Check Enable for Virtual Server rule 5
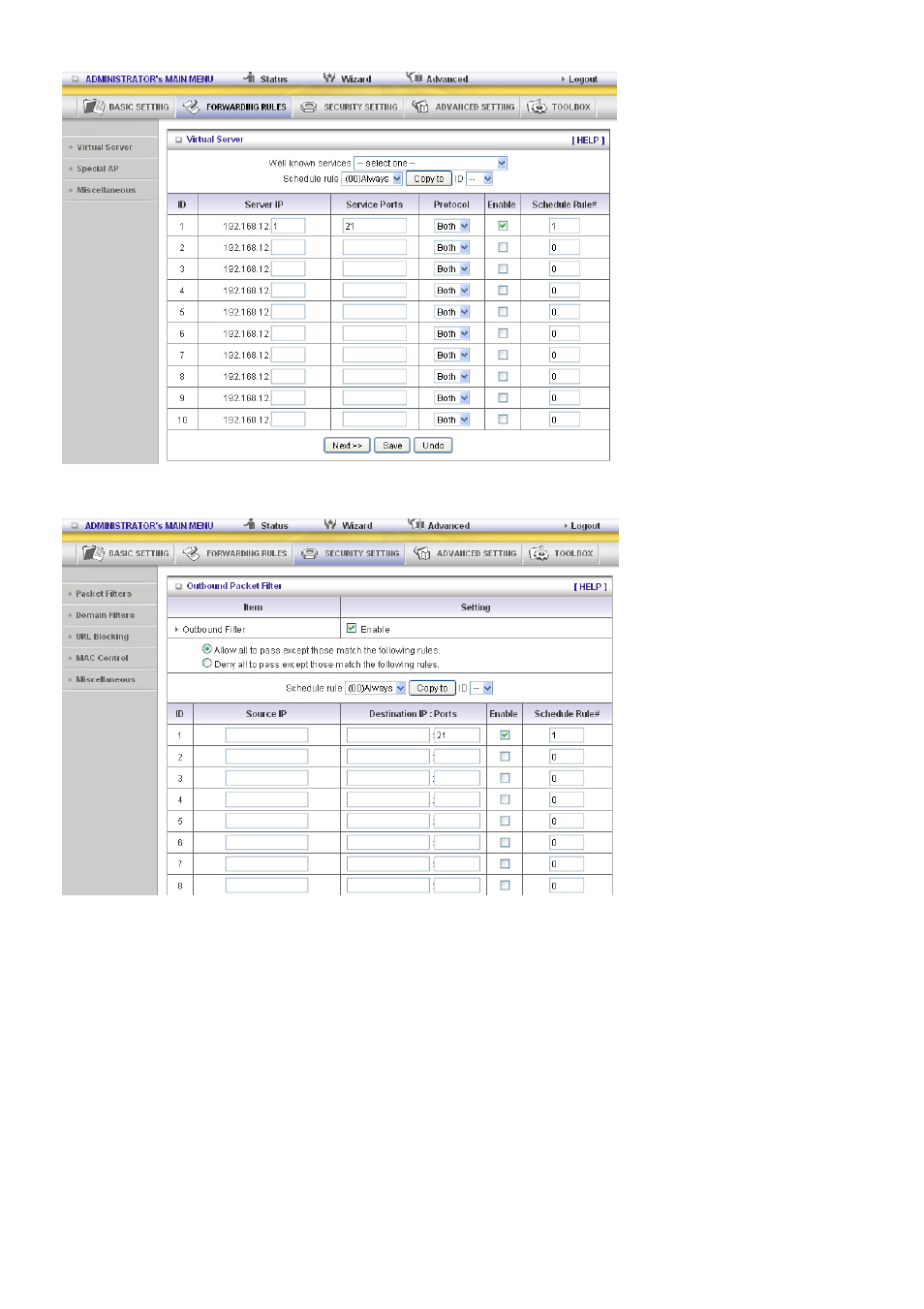Viewport: 924px width, 1309px height. tap(503, 312)
